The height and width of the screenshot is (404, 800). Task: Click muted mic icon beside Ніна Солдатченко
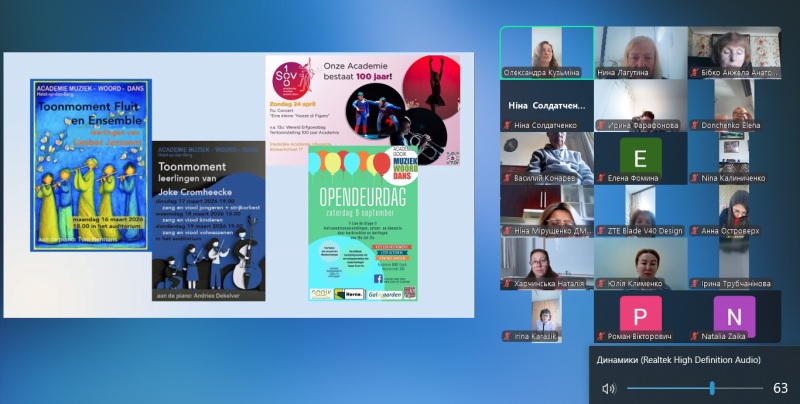coord(507,125)
